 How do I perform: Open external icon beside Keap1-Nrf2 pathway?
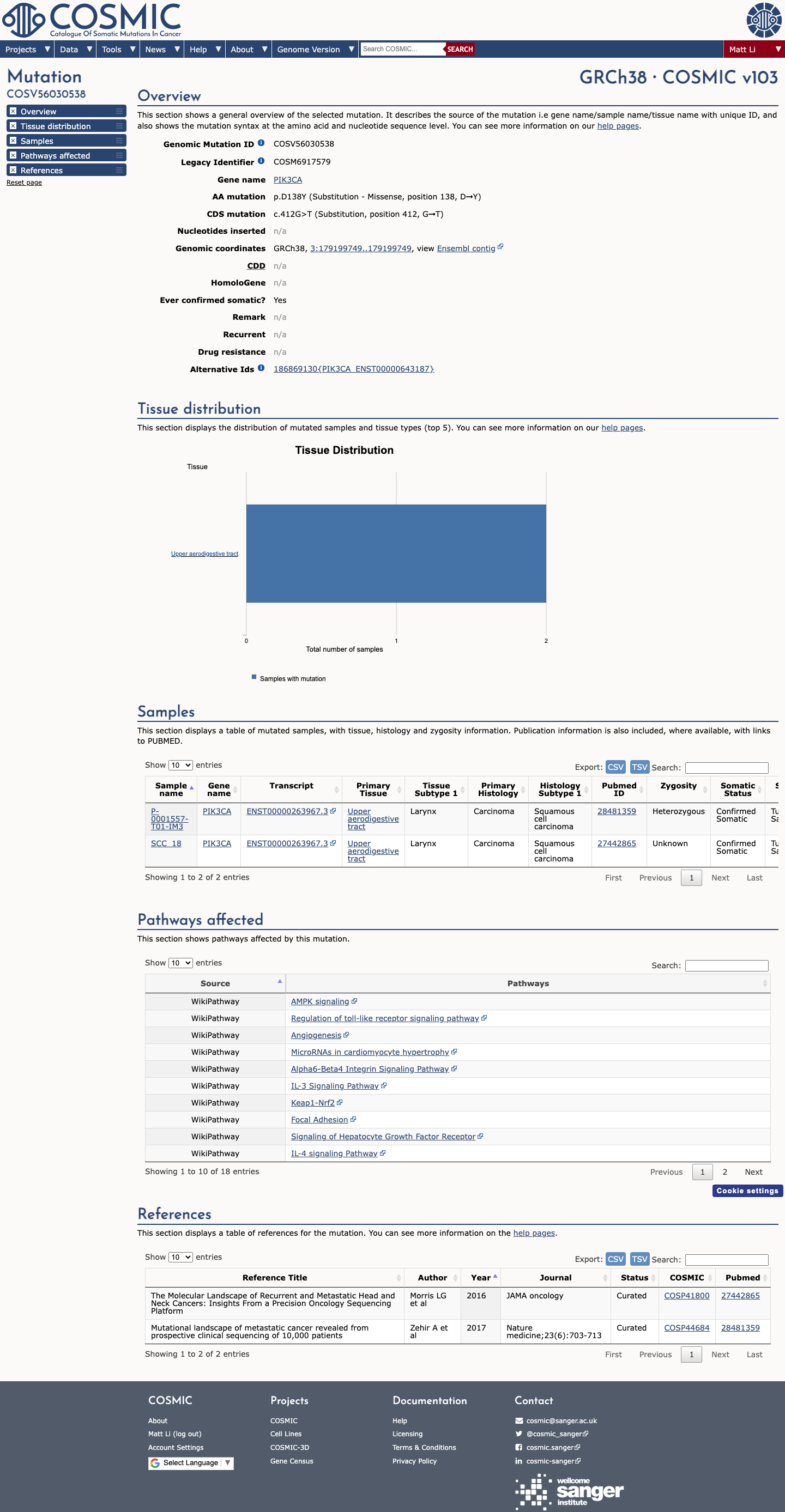pyautogui.click(x=340, y=1102)
